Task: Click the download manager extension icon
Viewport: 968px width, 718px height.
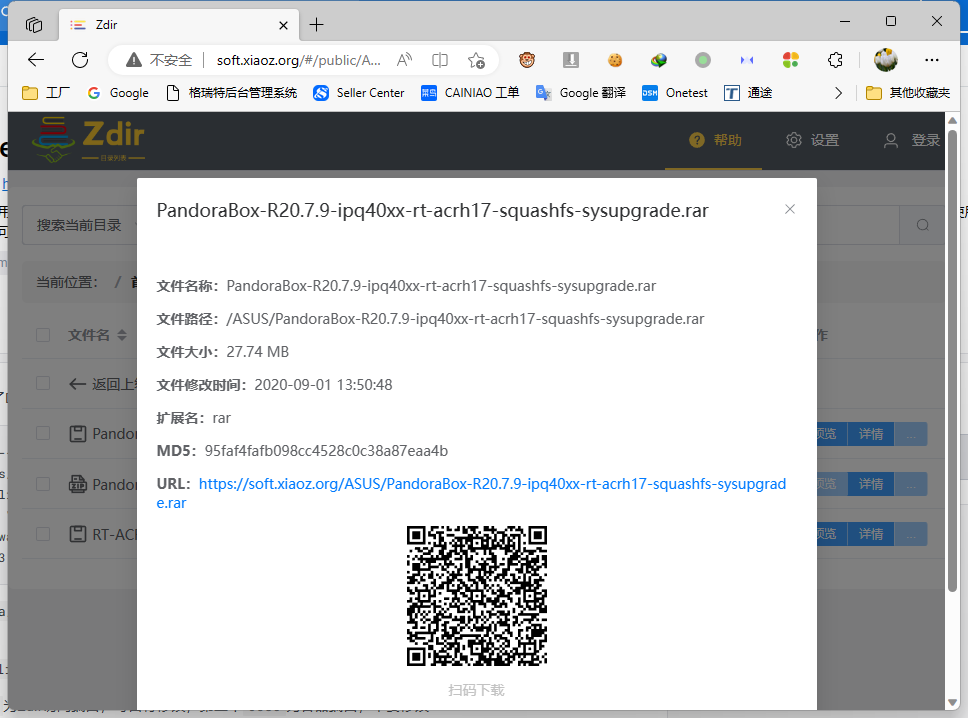Action: [571, 60]
